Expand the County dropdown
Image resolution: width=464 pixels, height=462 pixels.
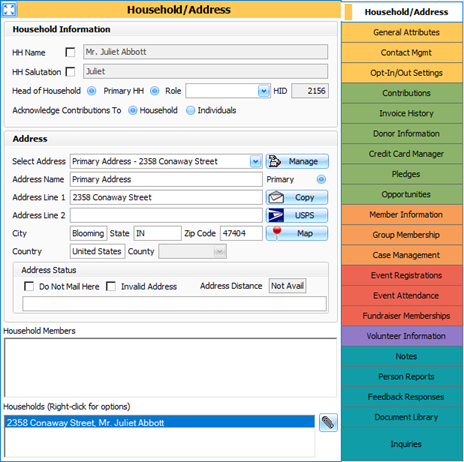219,252
